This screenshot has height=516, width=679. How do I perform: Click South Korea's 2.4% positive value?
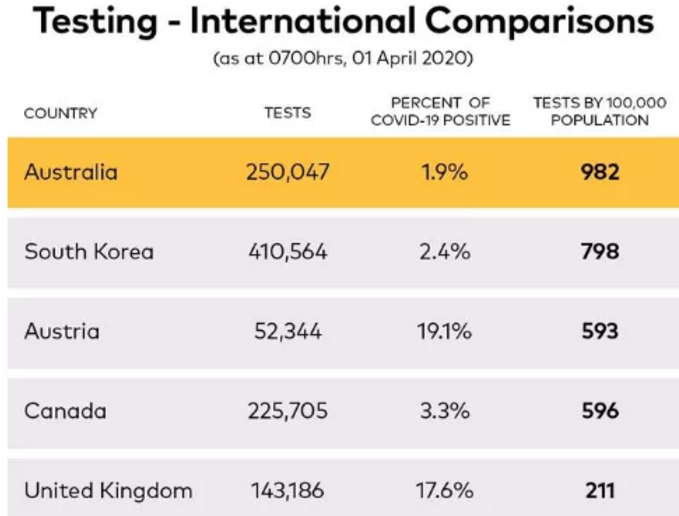click(x=444, y=251)
